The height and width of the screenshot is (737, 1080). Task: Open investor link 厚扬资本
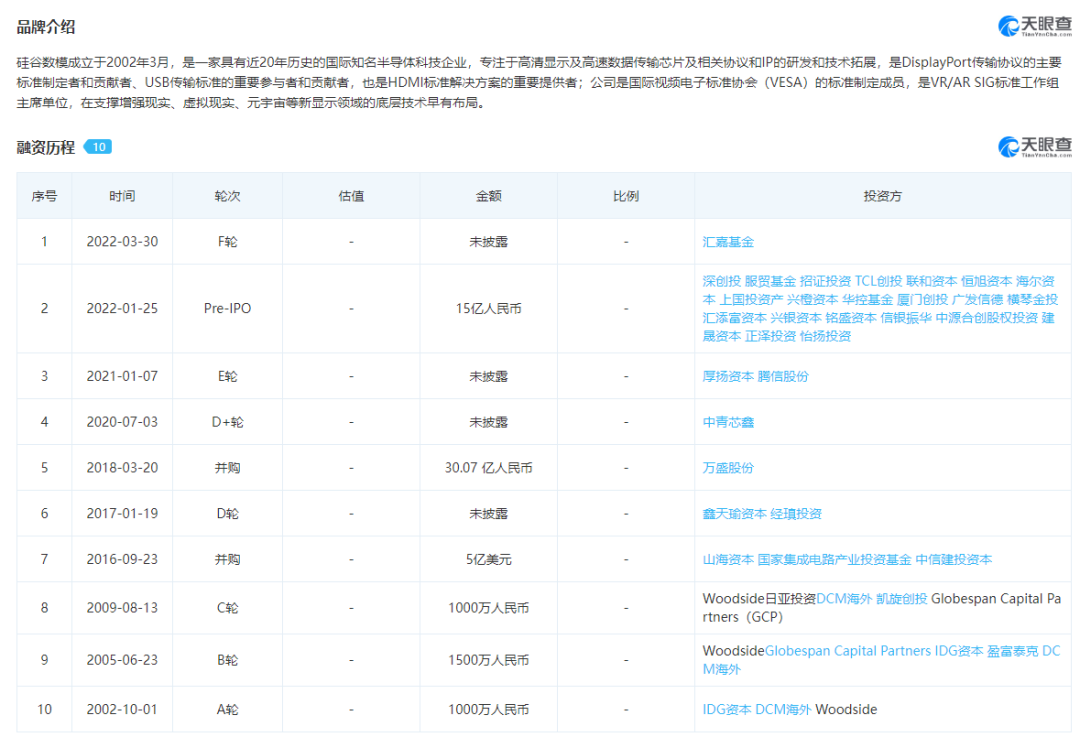(728, 376)
